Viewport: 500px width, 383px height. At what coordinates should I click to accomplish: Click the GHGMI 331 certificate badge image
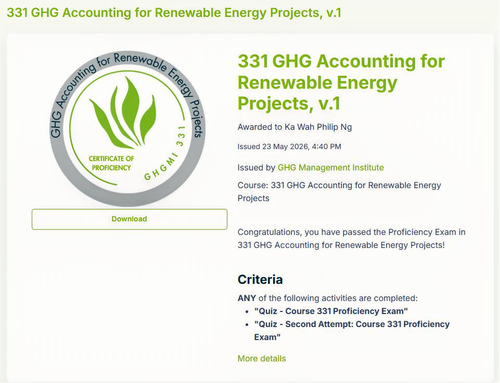pos(127,128)
